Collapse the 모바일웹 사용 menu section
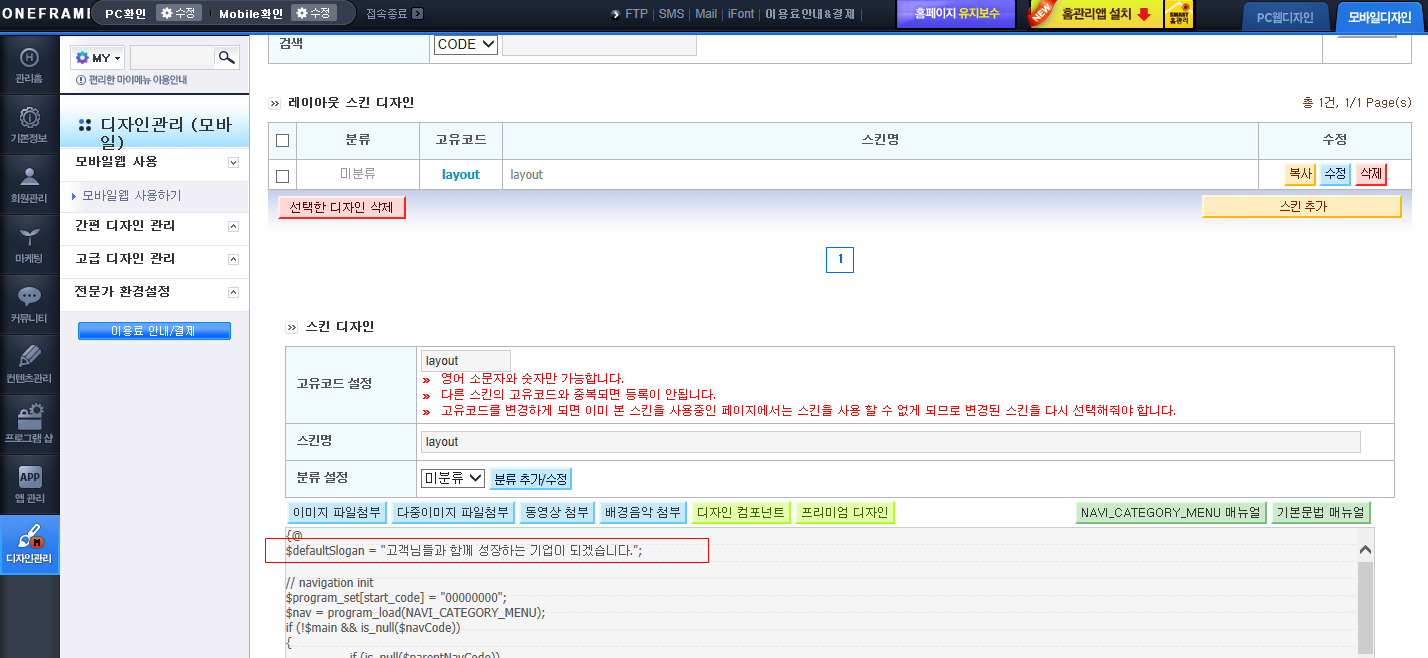 coord(234,162)
